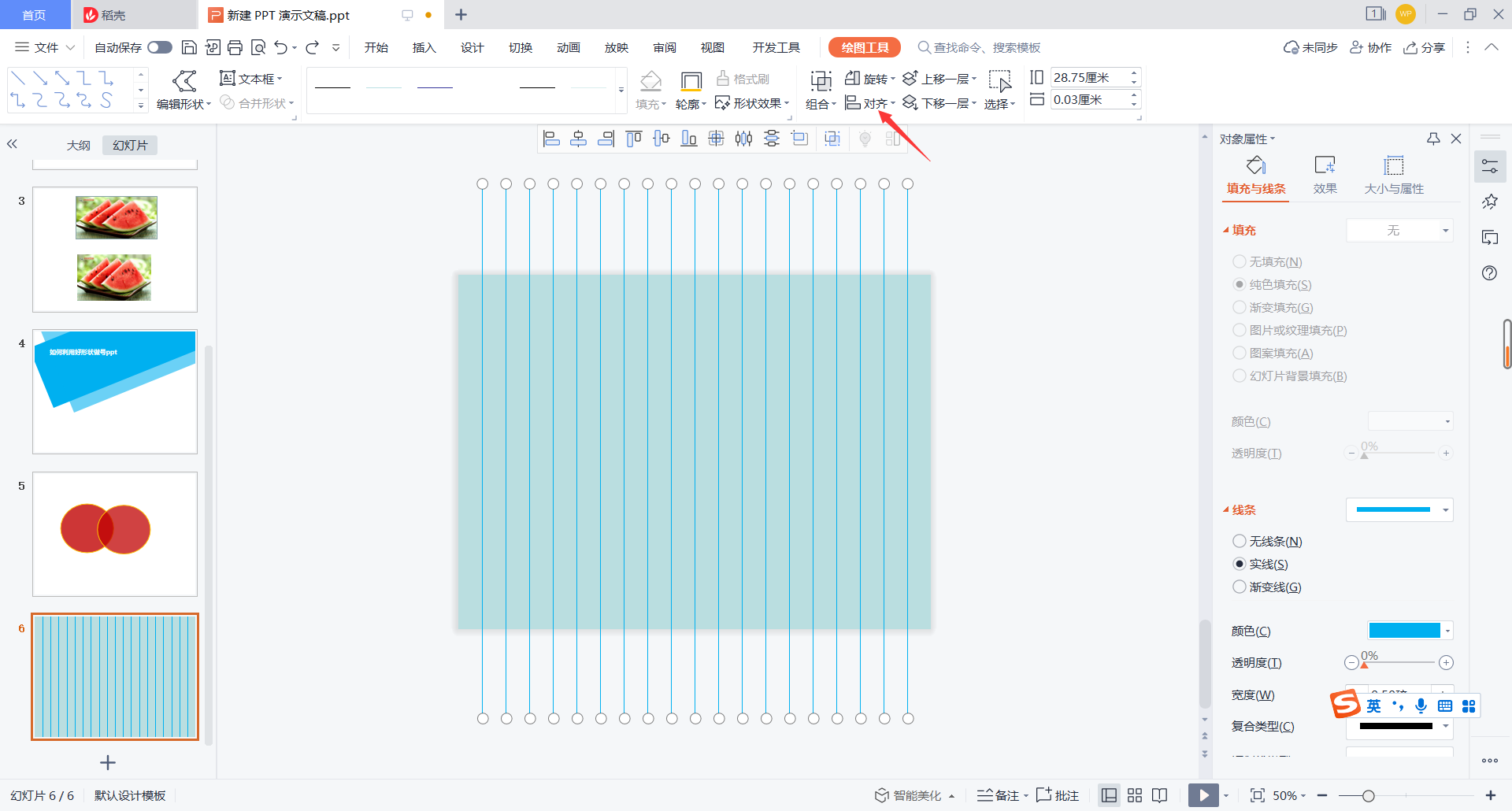Select Solid Fill (纯色填充) radio button

[x=1239, y=284]
